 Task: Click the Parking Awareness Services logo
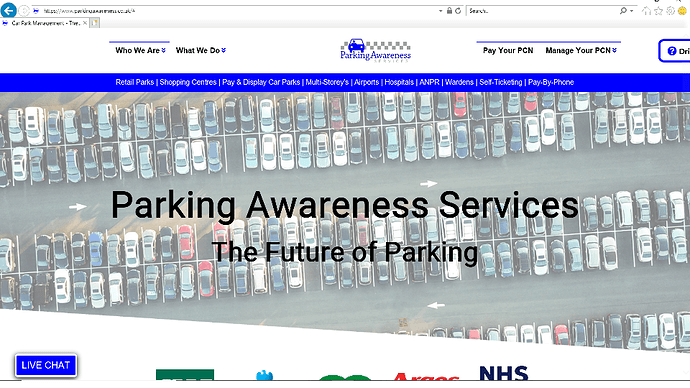click(x=375, y=51)
